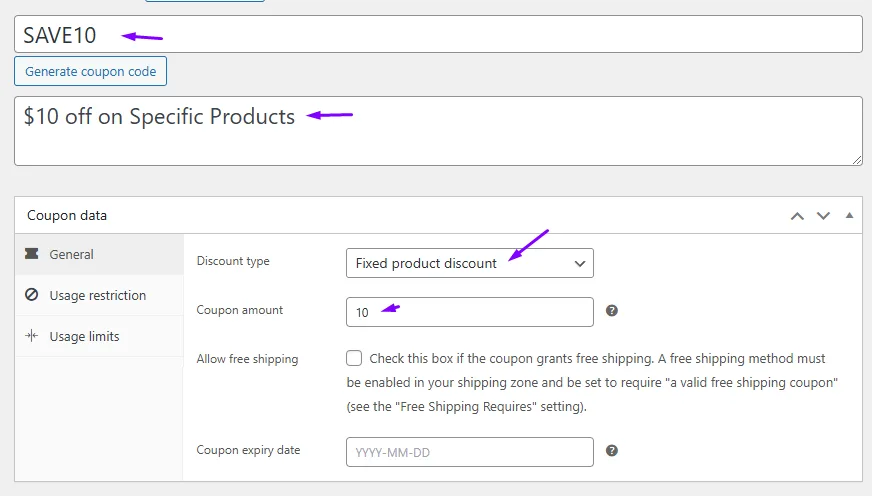Open the Usage restriction tab

(99, 295)
